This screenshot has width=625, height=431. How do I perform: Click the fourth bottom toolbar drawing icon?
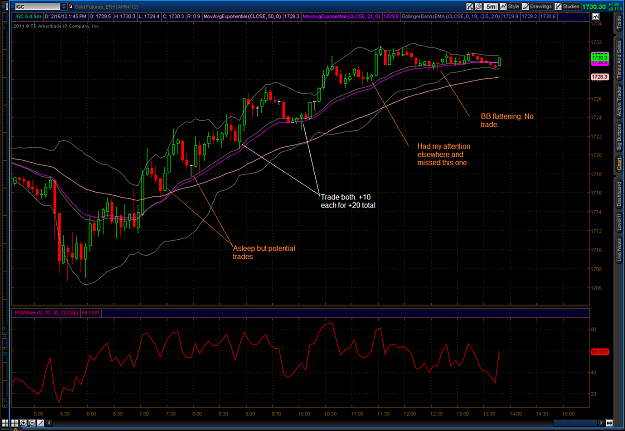coord(32,423)
